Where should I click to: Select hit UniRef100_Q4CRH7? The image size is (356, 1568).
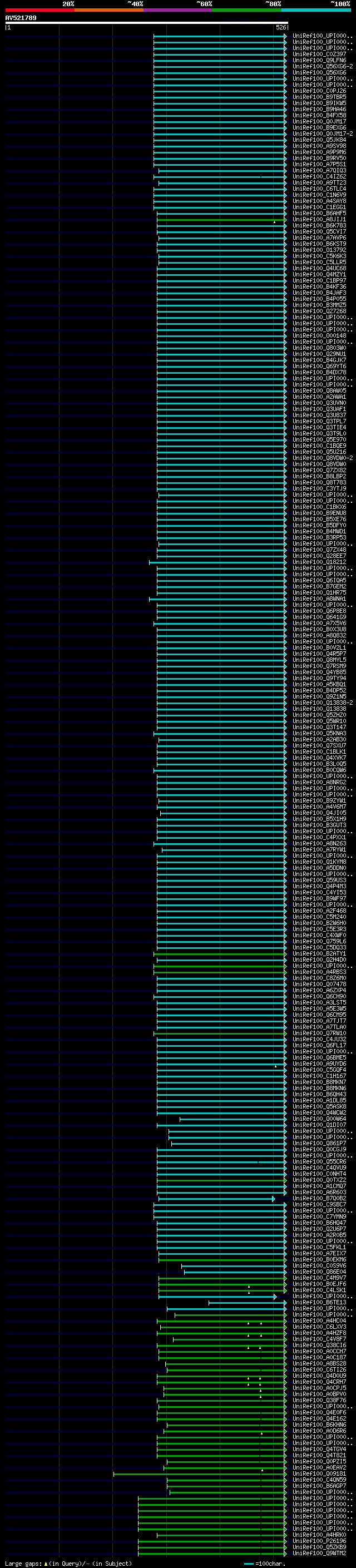pyautogui.click(x=319, y=1382)
